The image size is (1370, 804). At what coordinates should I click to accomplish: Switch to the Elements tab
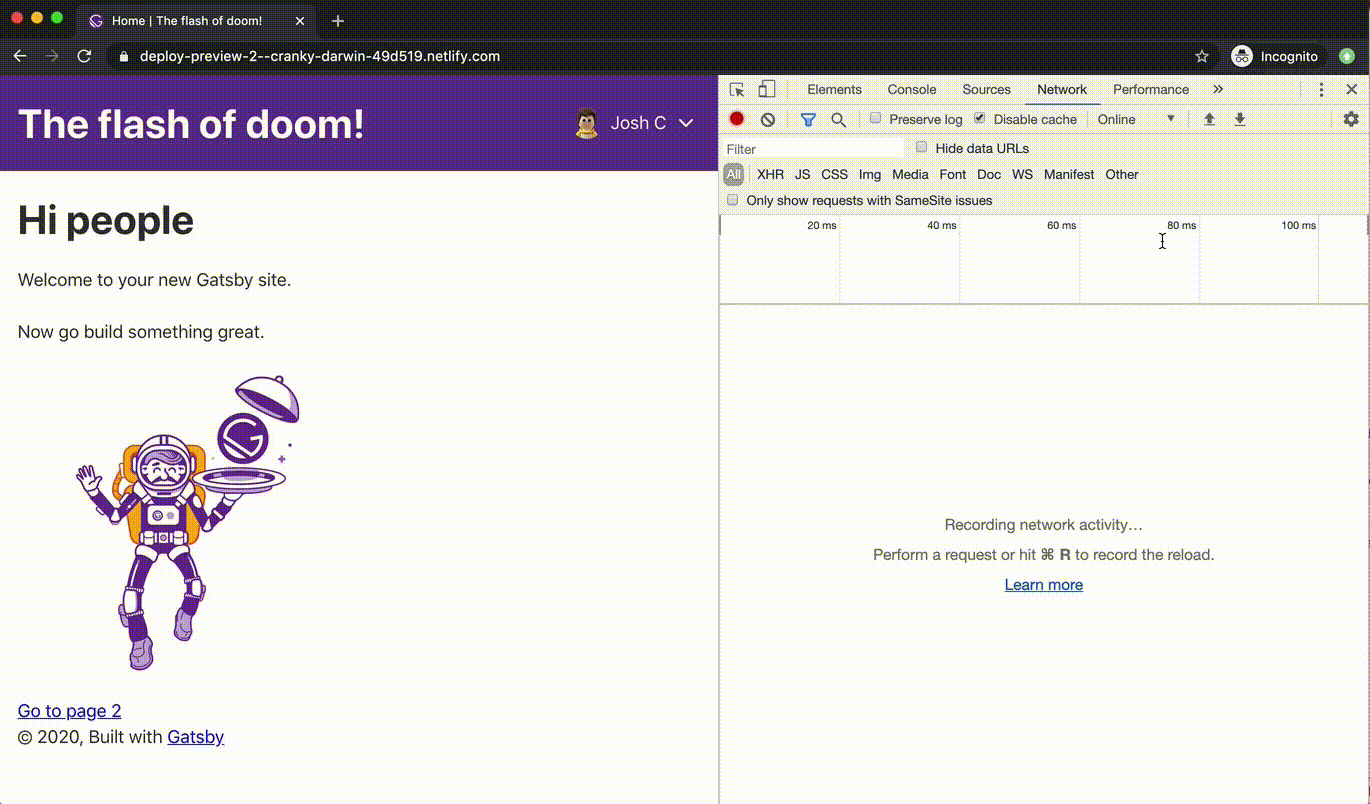click(x=834, y=89)
